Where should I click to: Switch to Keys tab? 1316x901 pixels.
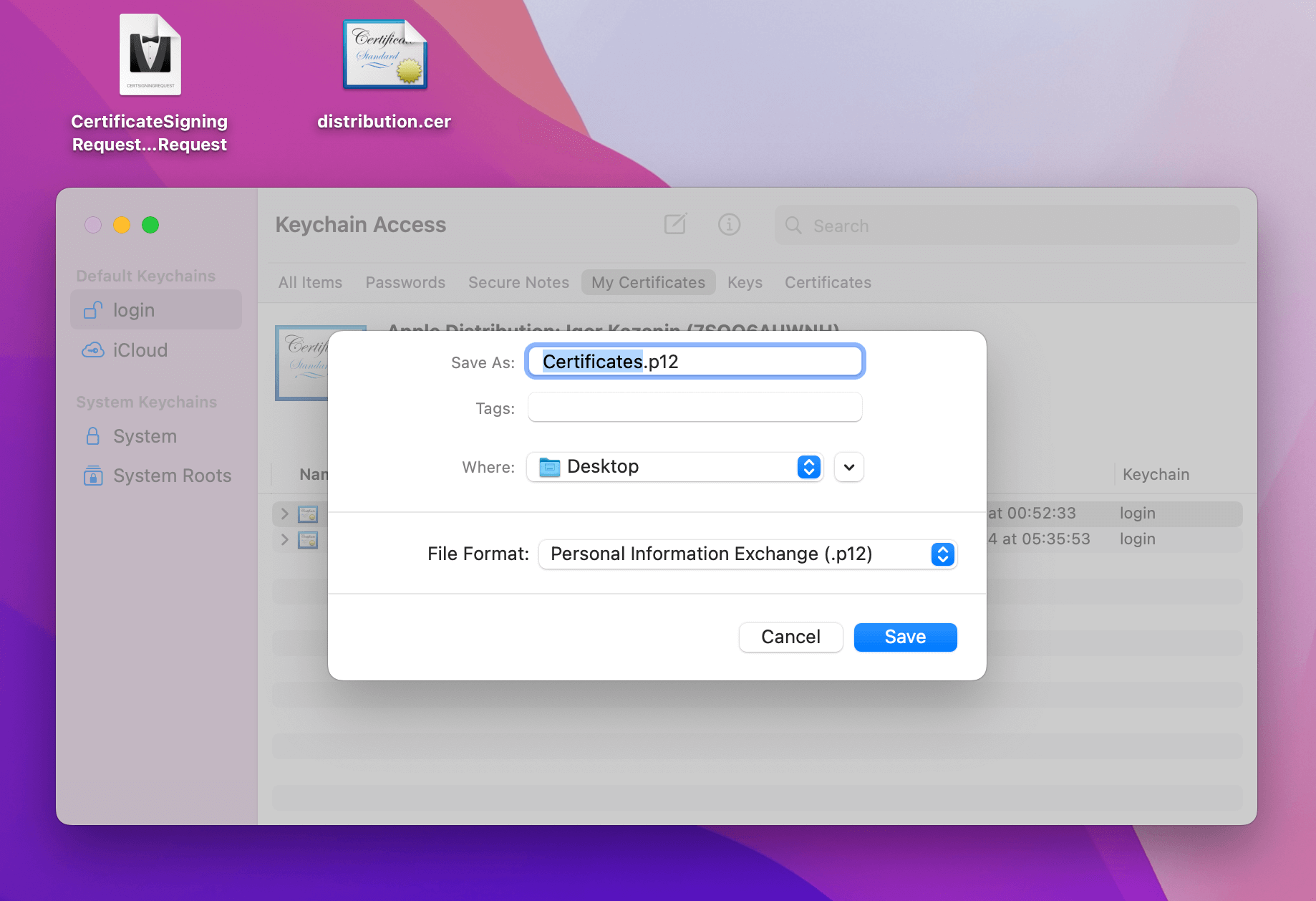[745, 282]
